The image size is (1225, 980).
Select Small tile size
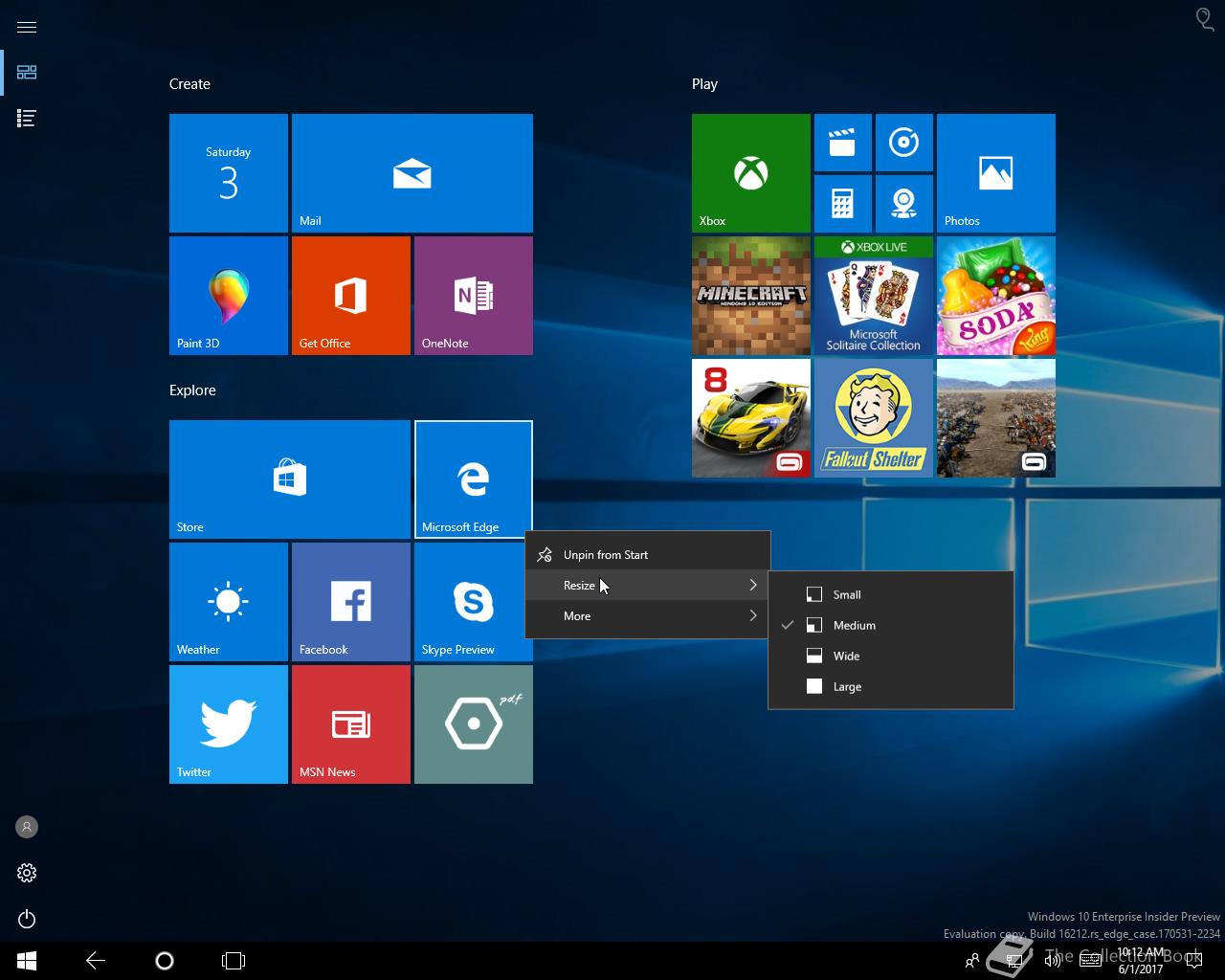click(891, 594)
